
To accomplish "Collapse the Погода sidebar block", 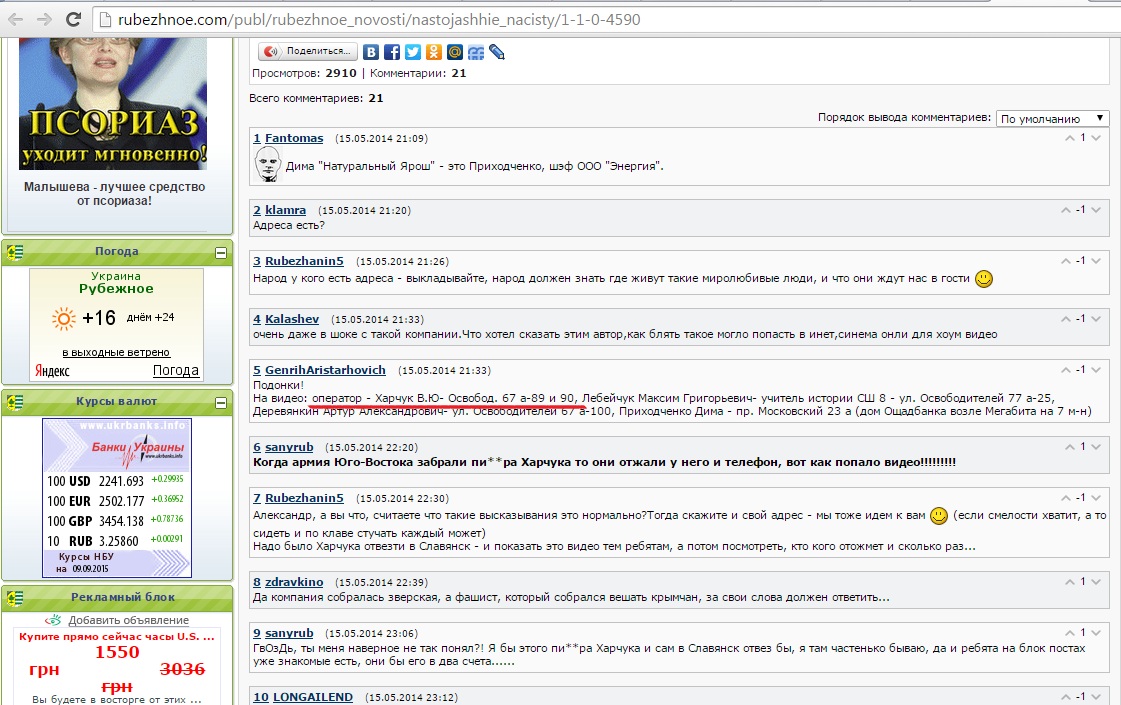I will [221, 252].
